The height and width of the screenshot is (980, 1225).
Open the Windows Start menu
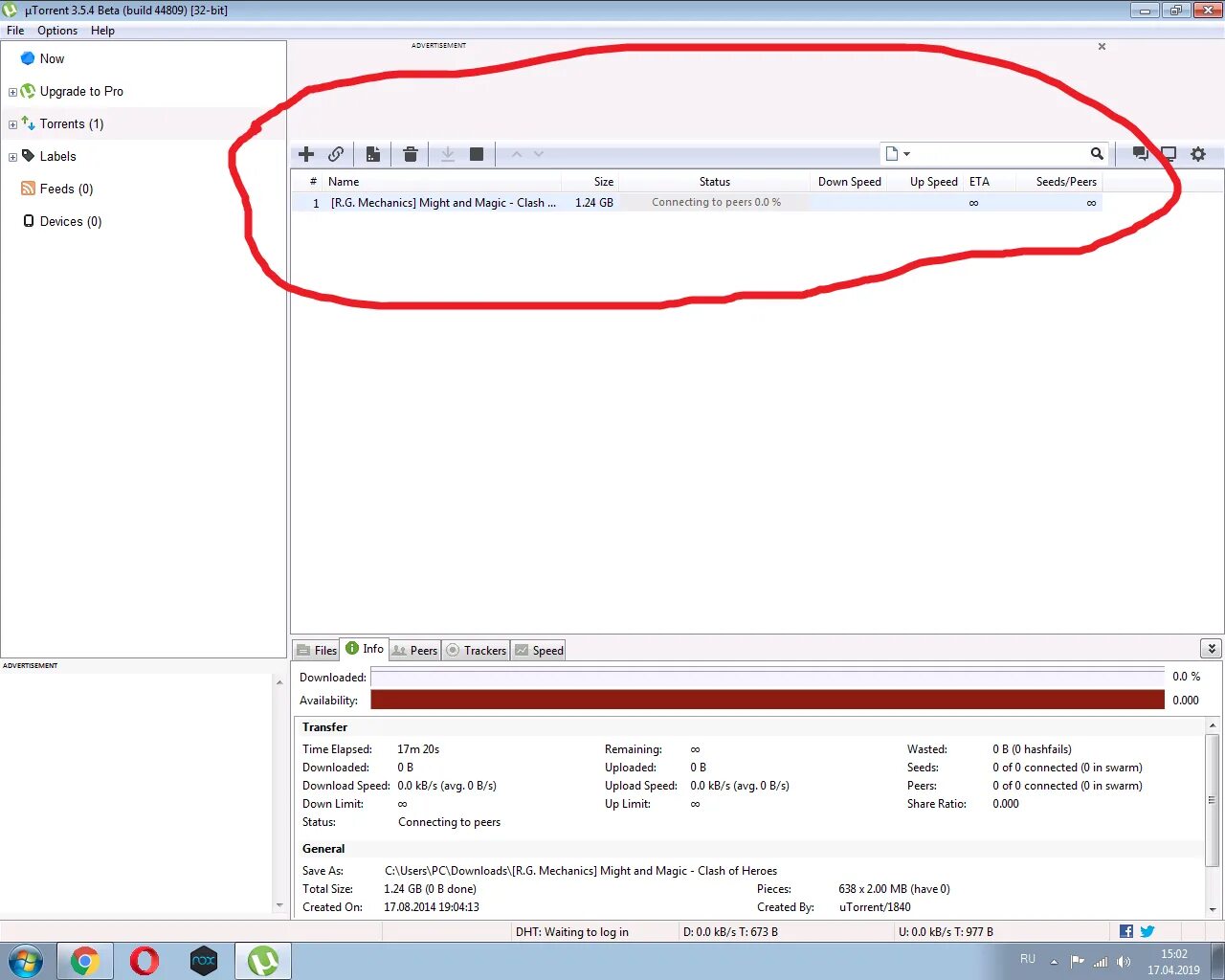(26, 961)
